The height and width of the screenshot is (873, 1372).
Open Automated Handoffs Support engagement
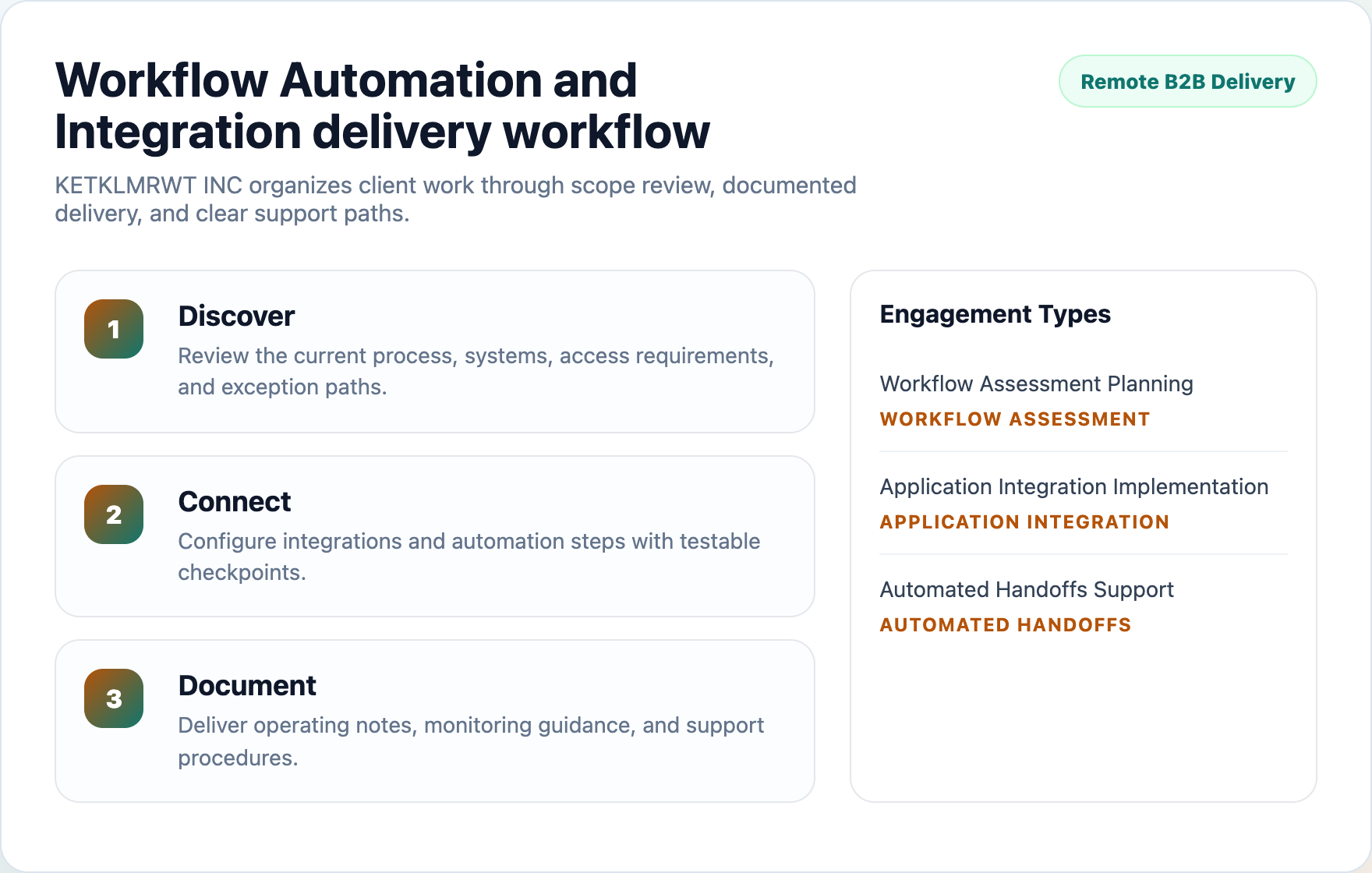point(1027,589)
